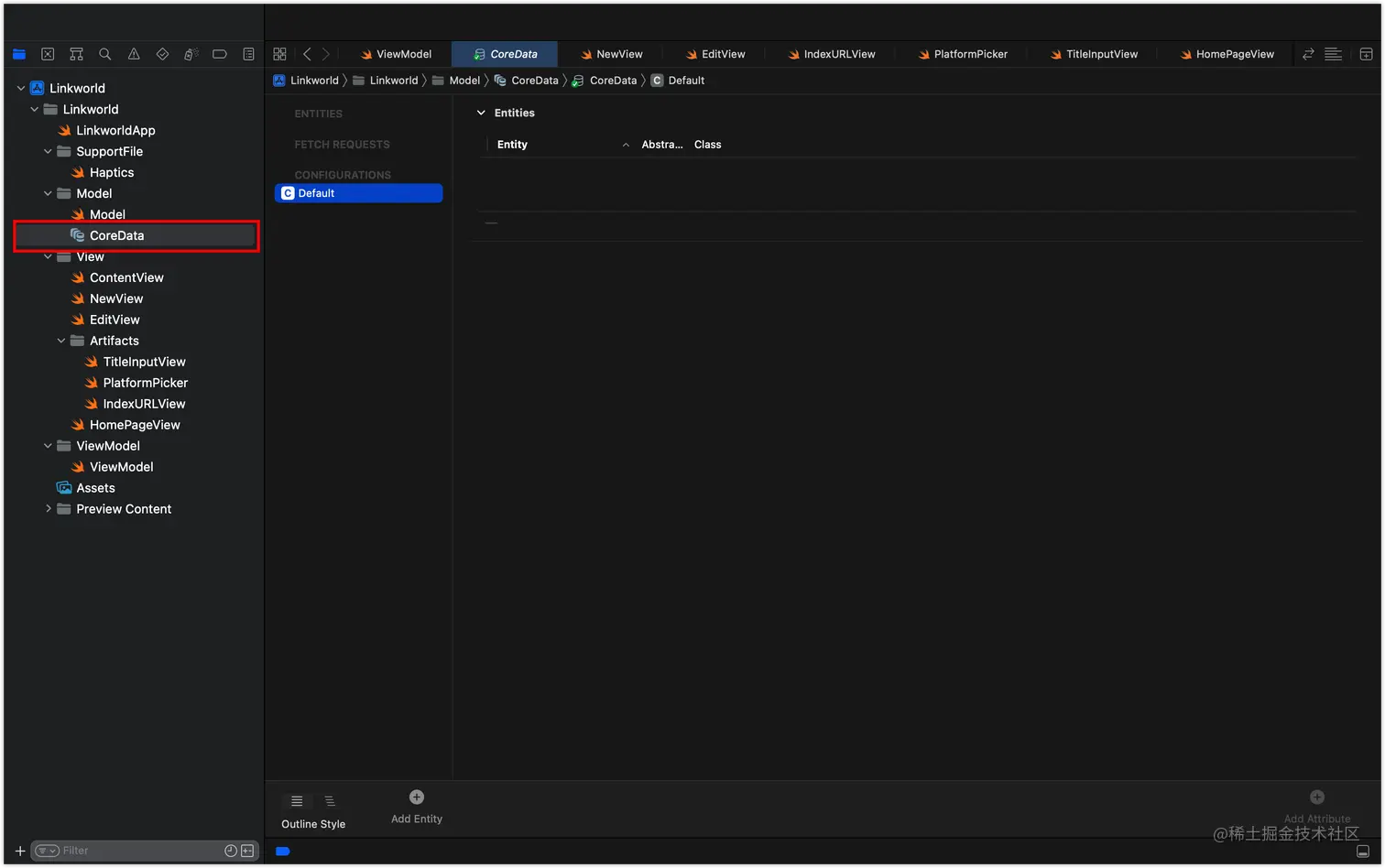Open the Test navigator diamond icon
This screenshot has height=868, width=1385.
tap(162, 54)
